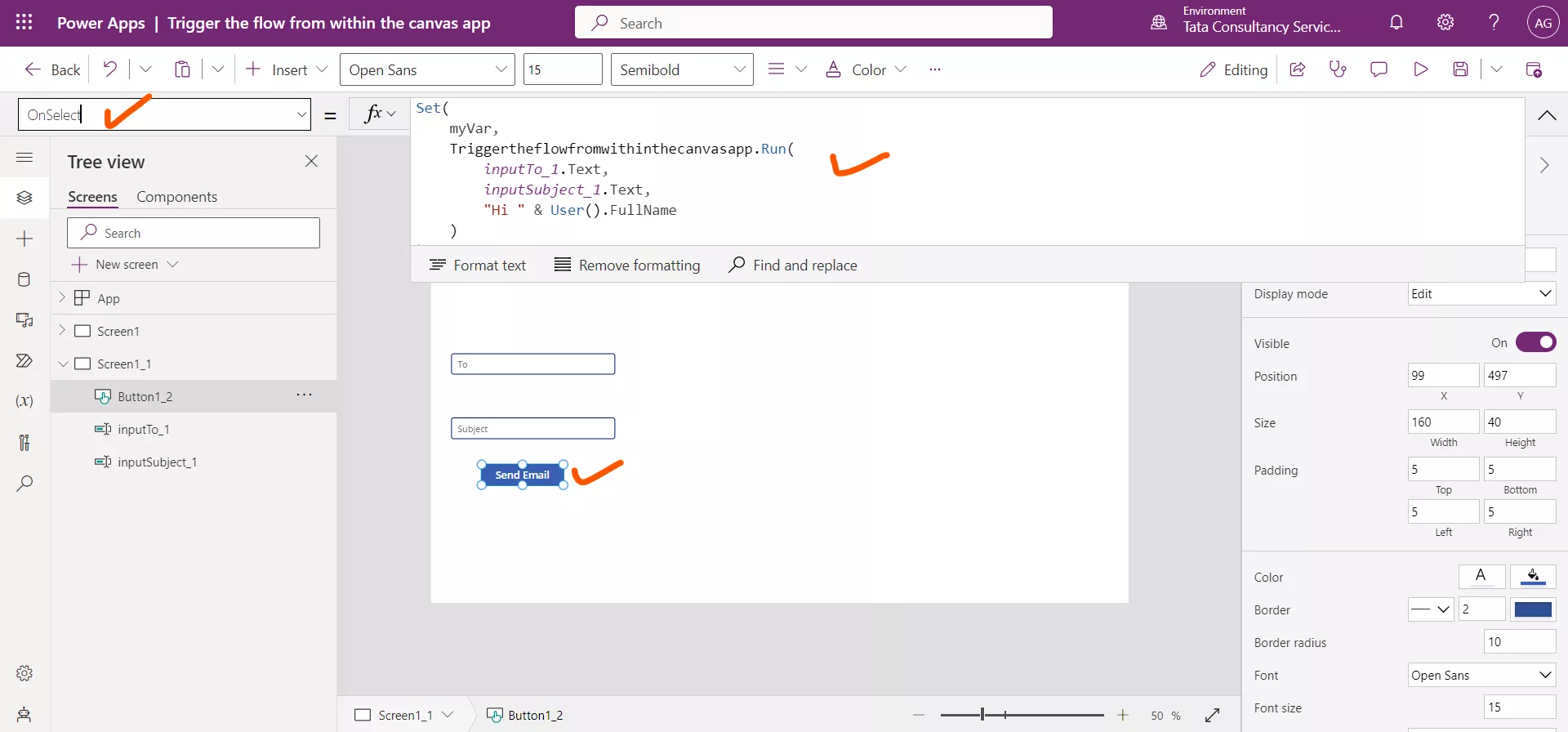Click the paste clipboard icon
The image size is (1568, 732).
pyautogui.click(x=182, y=69)
